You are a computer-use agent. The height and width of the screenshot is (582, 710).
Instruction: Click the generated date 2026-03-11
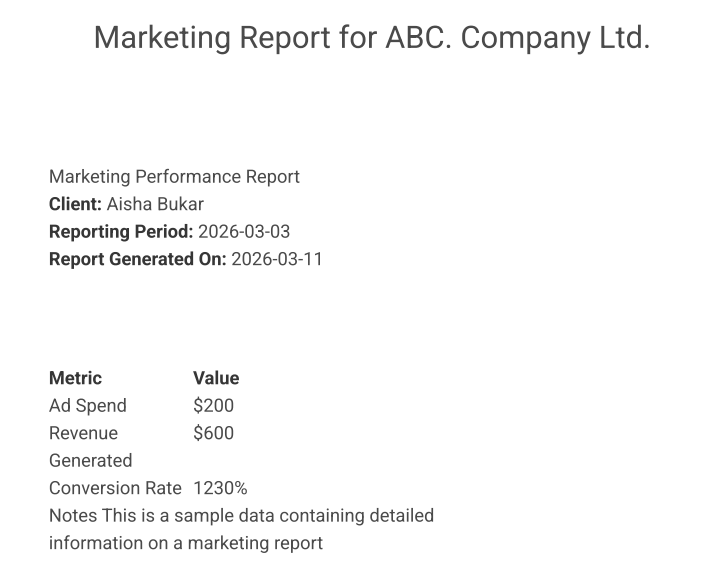(x=277, y=259)
